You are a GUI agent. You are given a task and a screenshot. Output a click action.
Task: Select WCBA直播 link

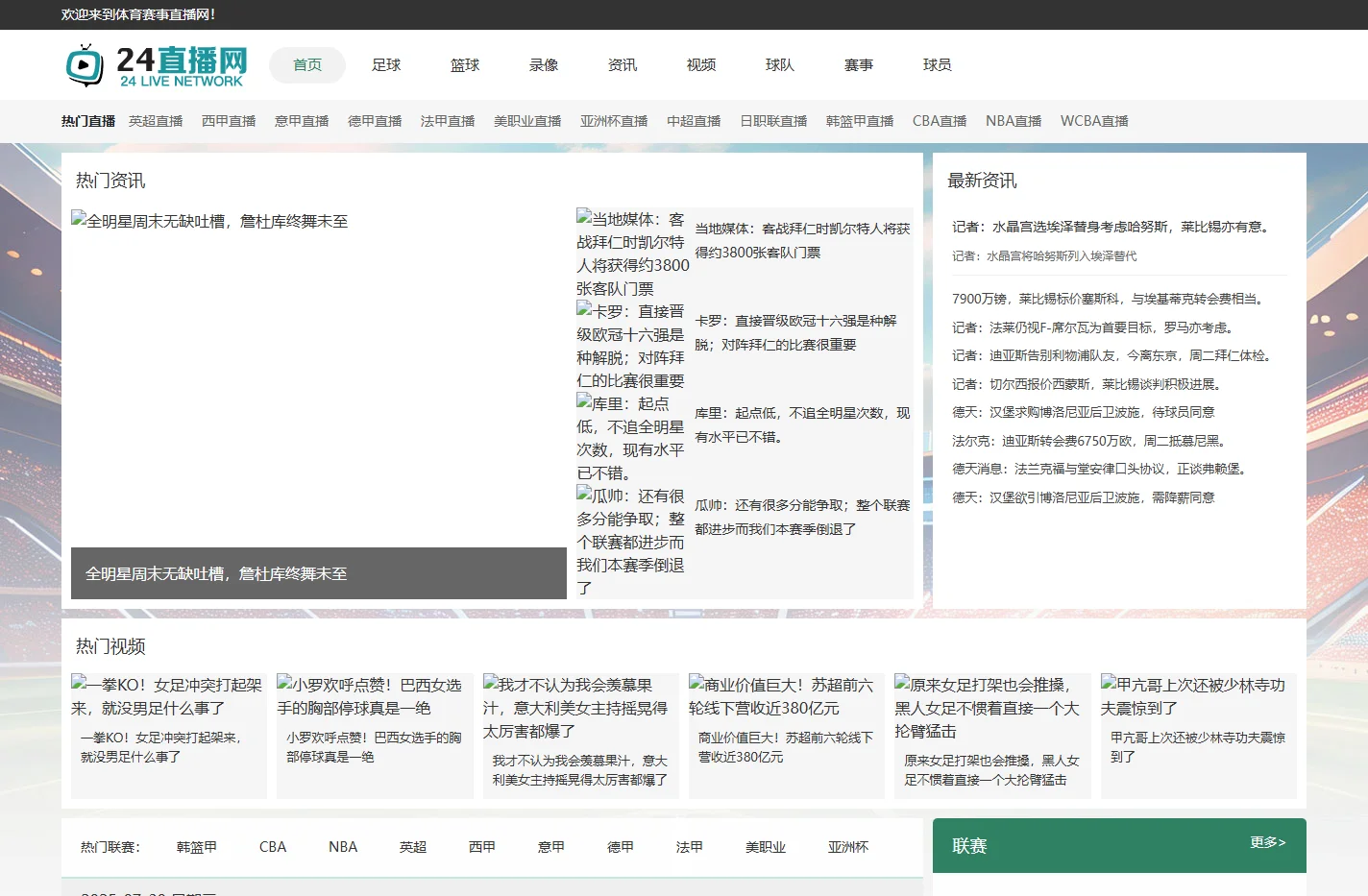tap(1094, 121)
